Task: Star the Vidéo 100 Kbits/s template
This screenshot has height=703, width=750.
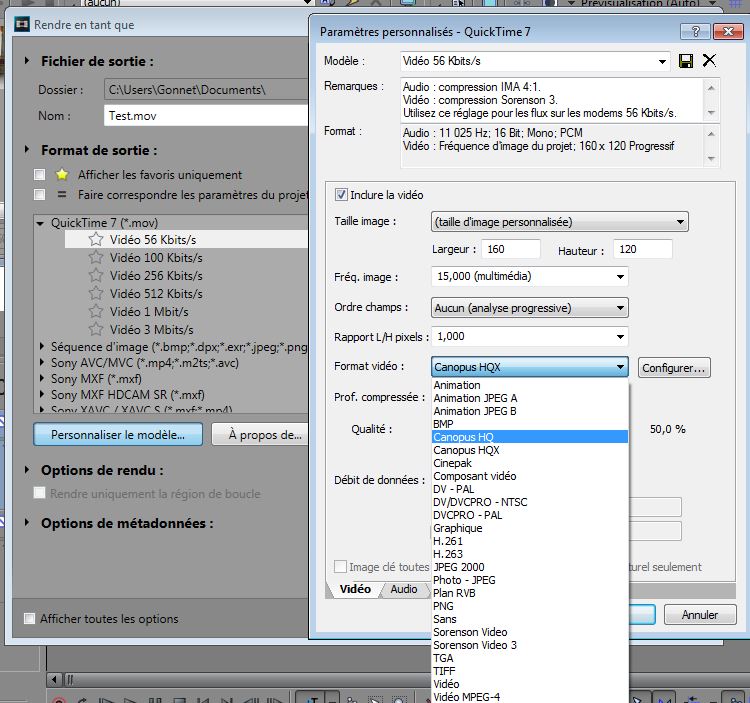Action: coord(96,257)
